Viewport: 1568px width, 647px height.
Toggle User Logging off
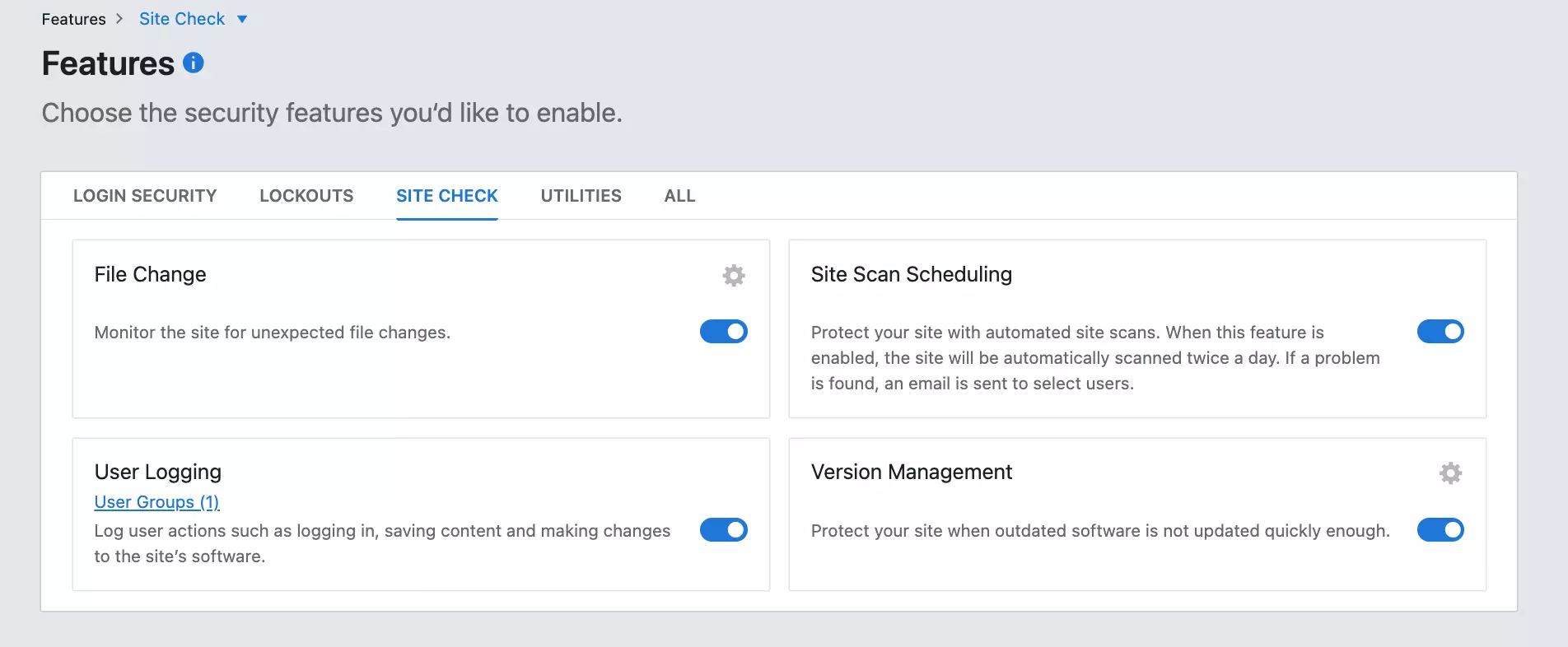pyautogui.click(x=723, y=530)
